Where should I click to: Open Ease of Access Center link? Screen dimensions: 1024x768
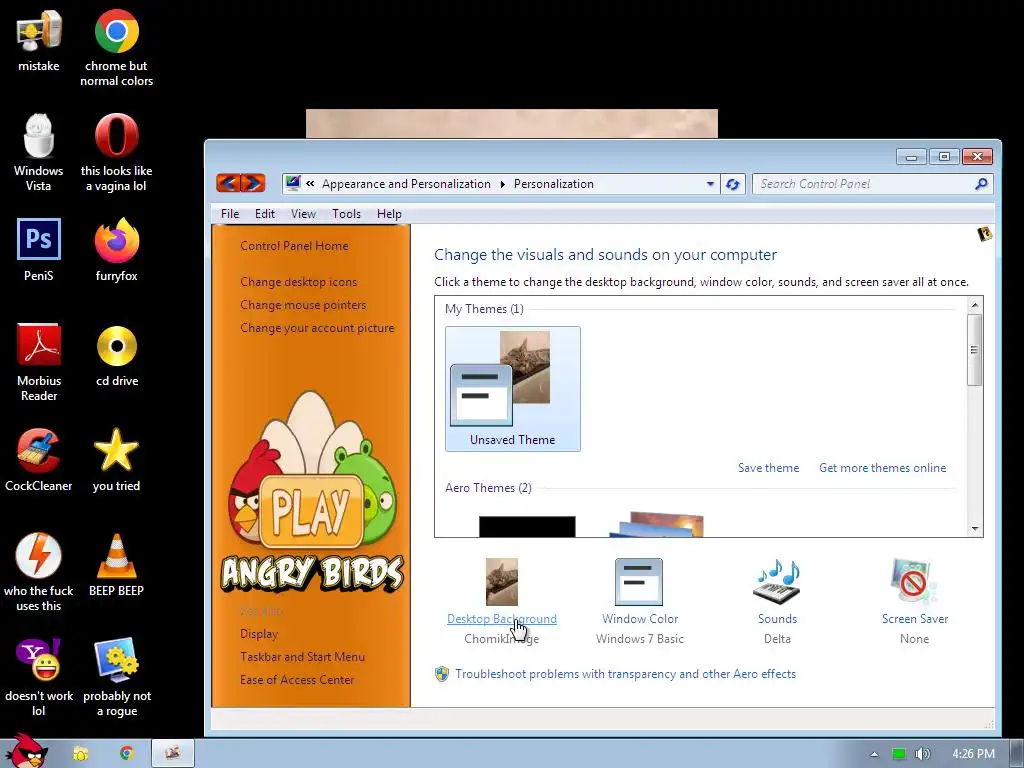(x=296, y=679)
